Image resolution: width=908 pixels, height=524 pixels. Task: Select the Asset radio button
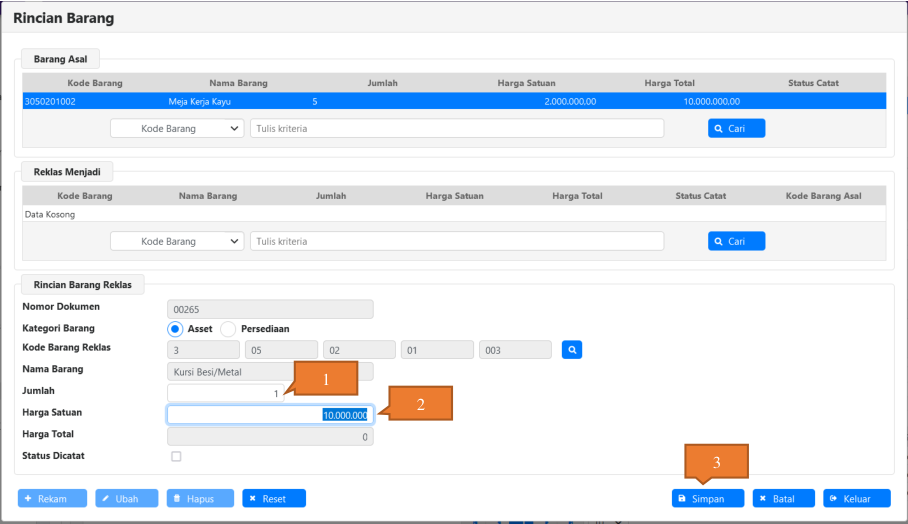(175, 329)
